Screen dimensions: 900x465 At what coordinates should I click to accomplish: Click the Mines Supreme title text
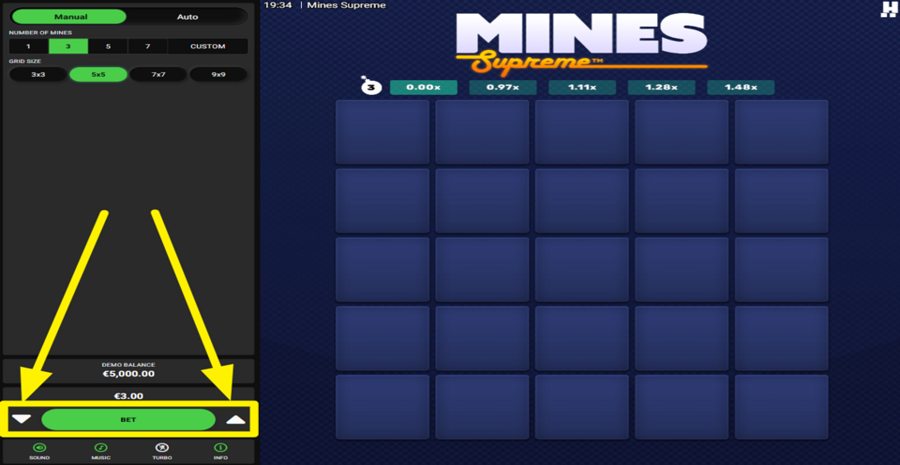pos(347,5)
